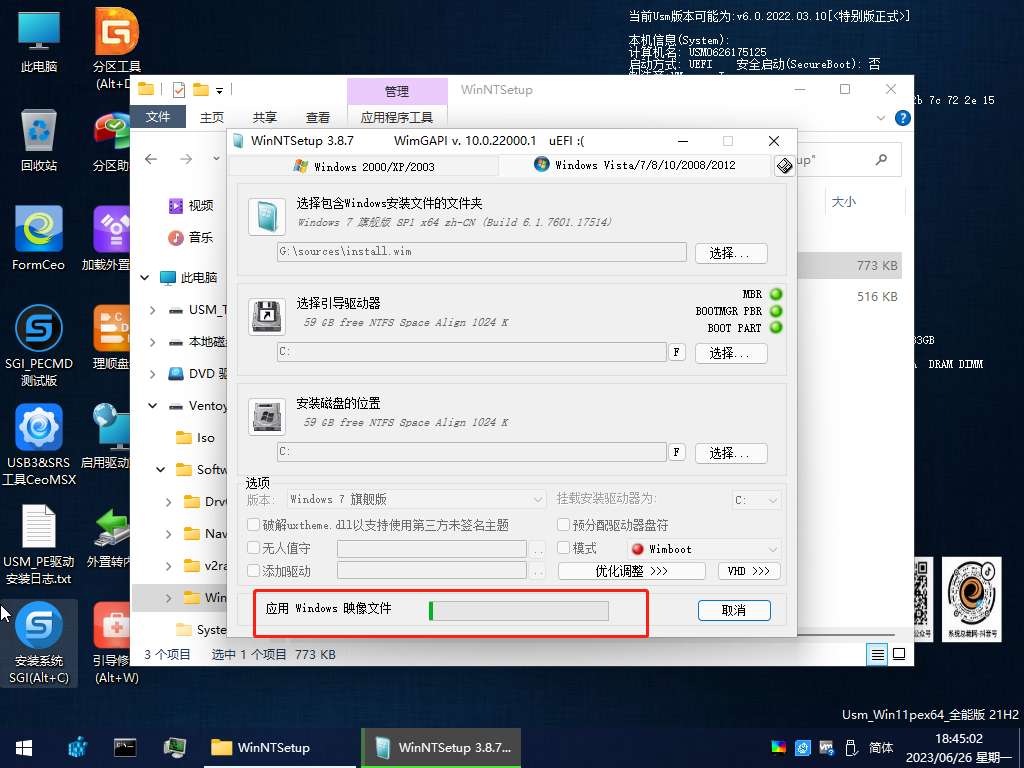Open the Windows Start button
1024x768 pixels.
pos(24,748)
